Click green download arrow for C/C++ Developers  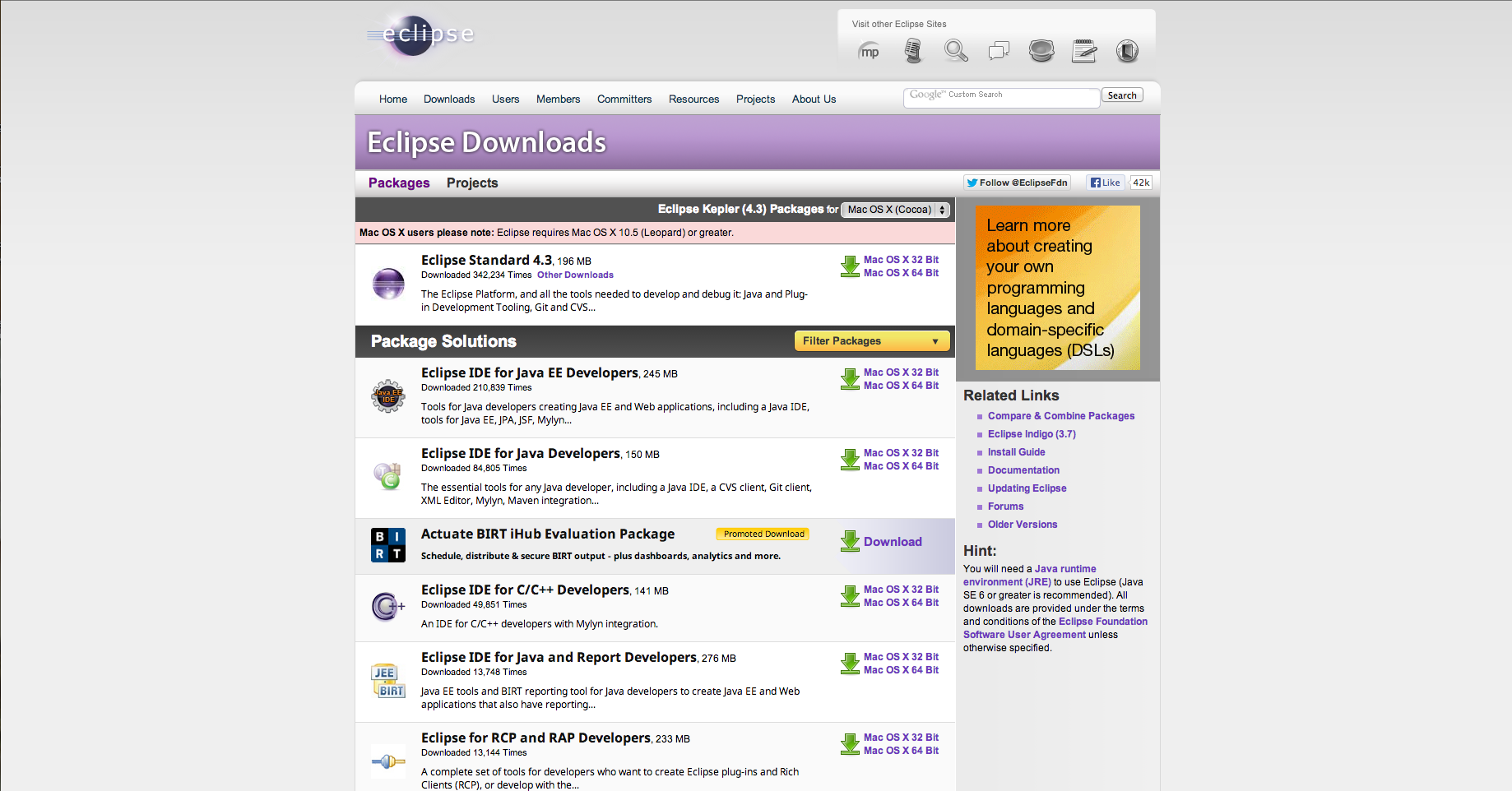point(850,596)
